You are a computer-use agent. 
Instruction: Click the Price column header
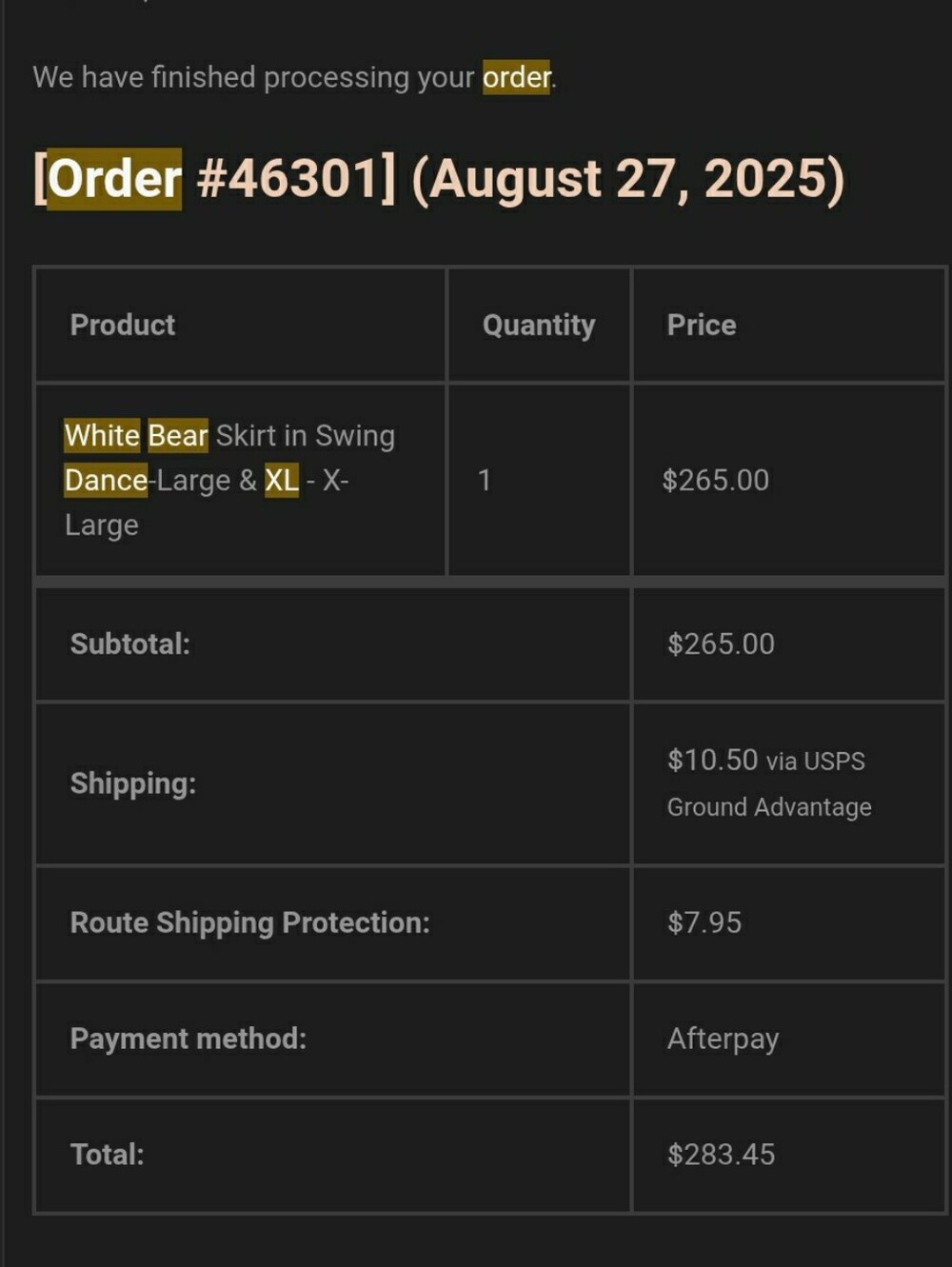tap(702, 325)
